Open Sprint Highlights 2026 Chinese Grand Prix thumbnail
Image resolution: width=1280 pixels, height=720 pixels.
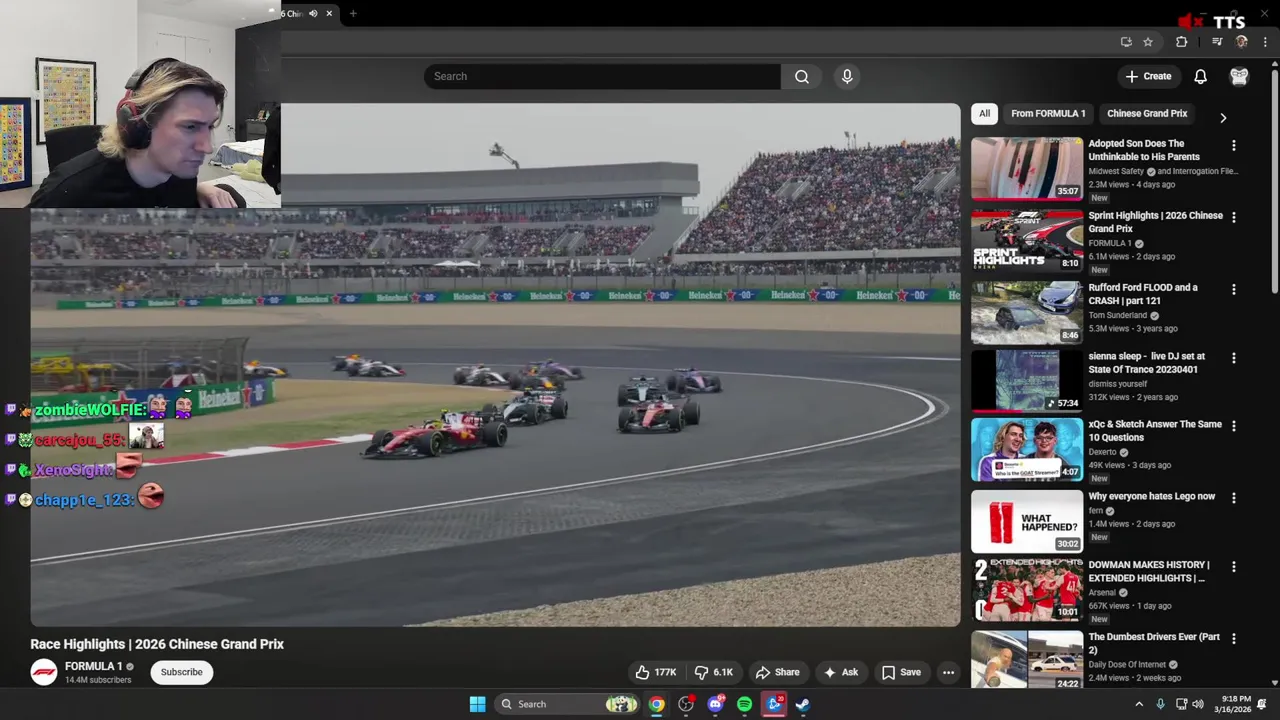pyautogui.click(x=1027, y=240)
